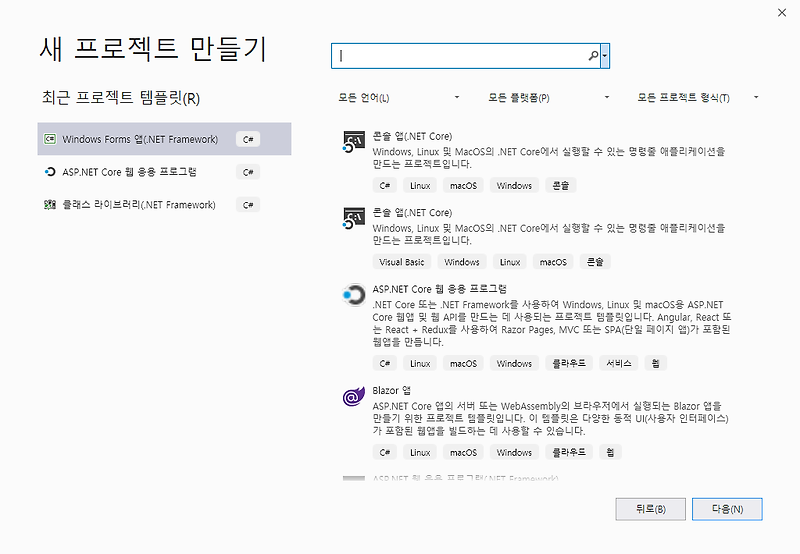Click the 웹 tag under ASP.NET Core template
Screen dimensions: 800x554
tap(656, 364)
